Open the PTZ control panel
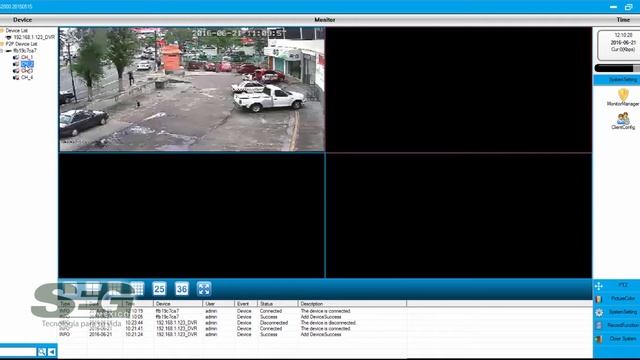 [617, 285]
